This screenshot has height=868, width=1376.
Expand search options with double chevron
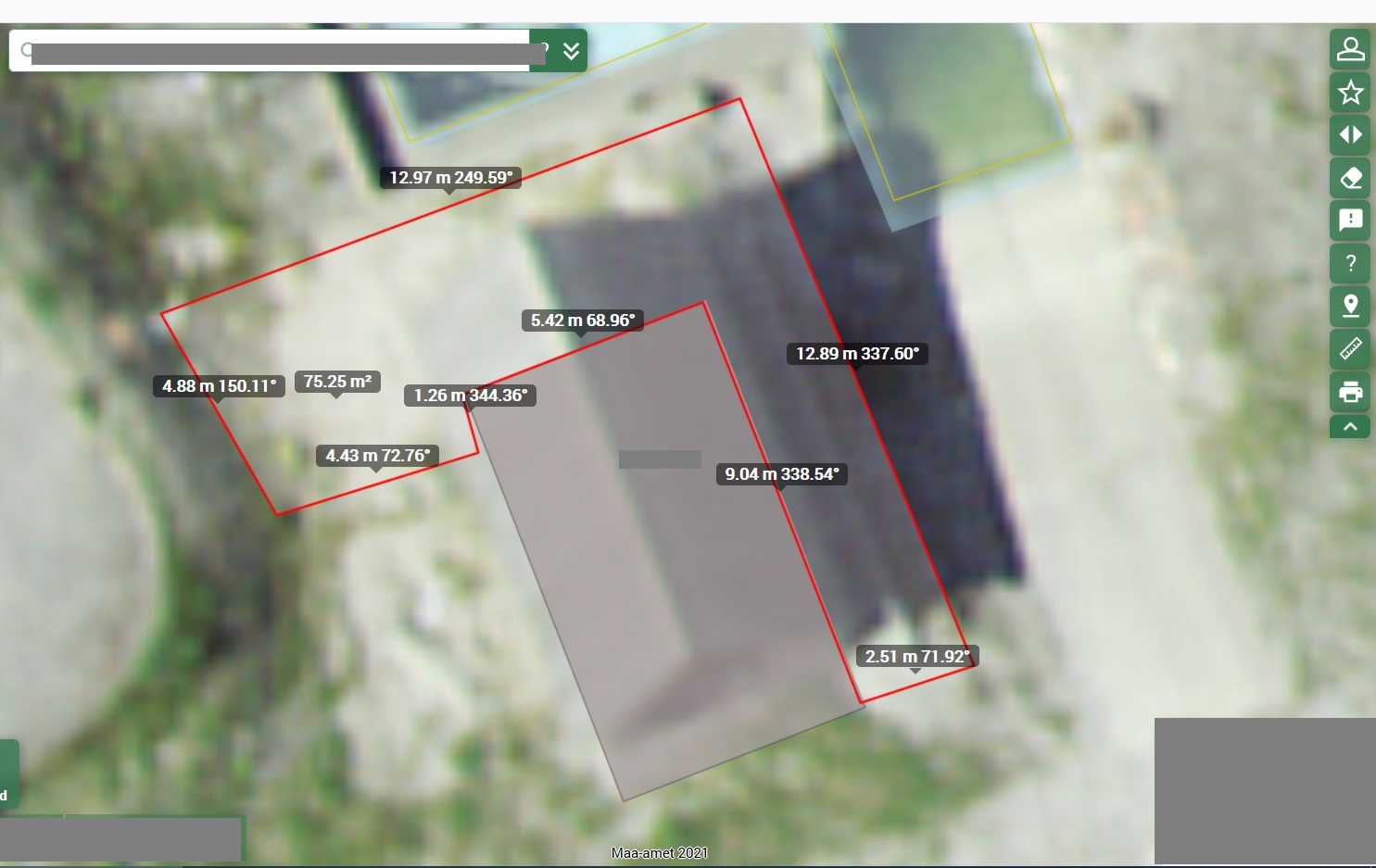571,51
